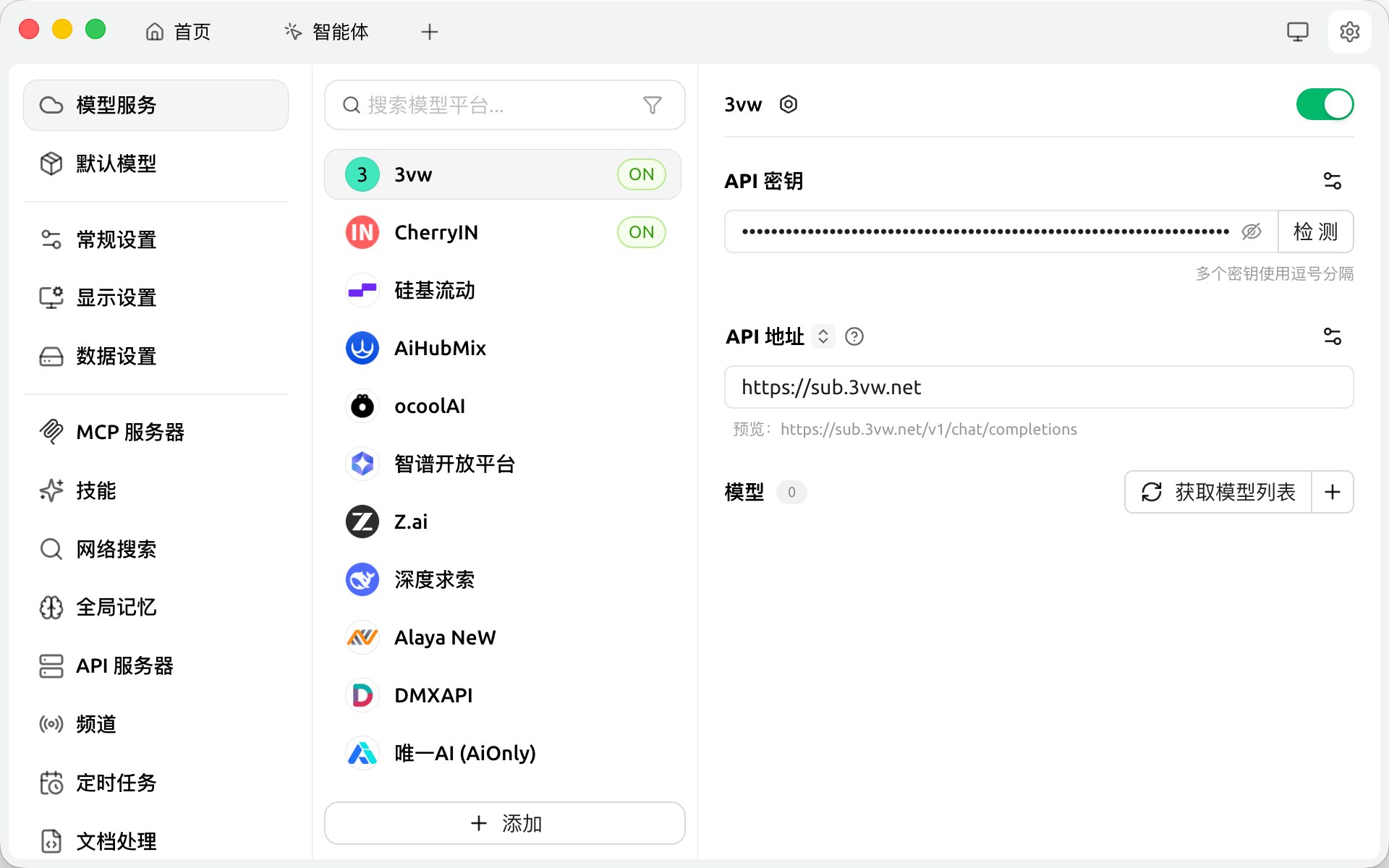Select the CherryIN provider name

[x=436, y=232]
